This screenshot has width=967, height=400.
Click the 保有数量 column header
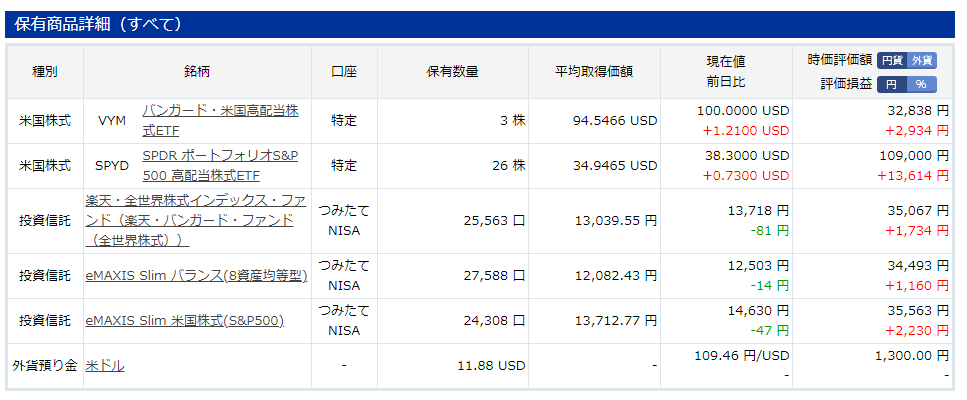(x=453, y=71)
